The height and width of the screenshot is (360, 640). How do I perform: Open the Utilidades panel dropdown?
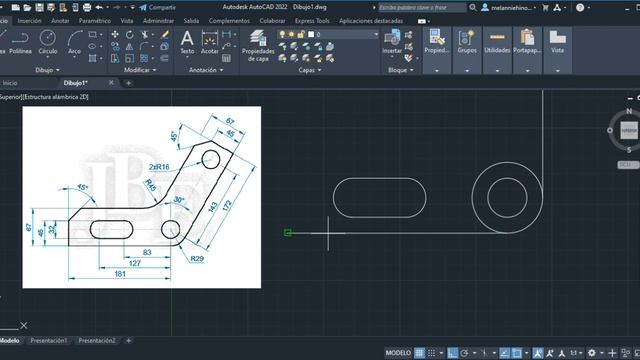coord(497,71)
